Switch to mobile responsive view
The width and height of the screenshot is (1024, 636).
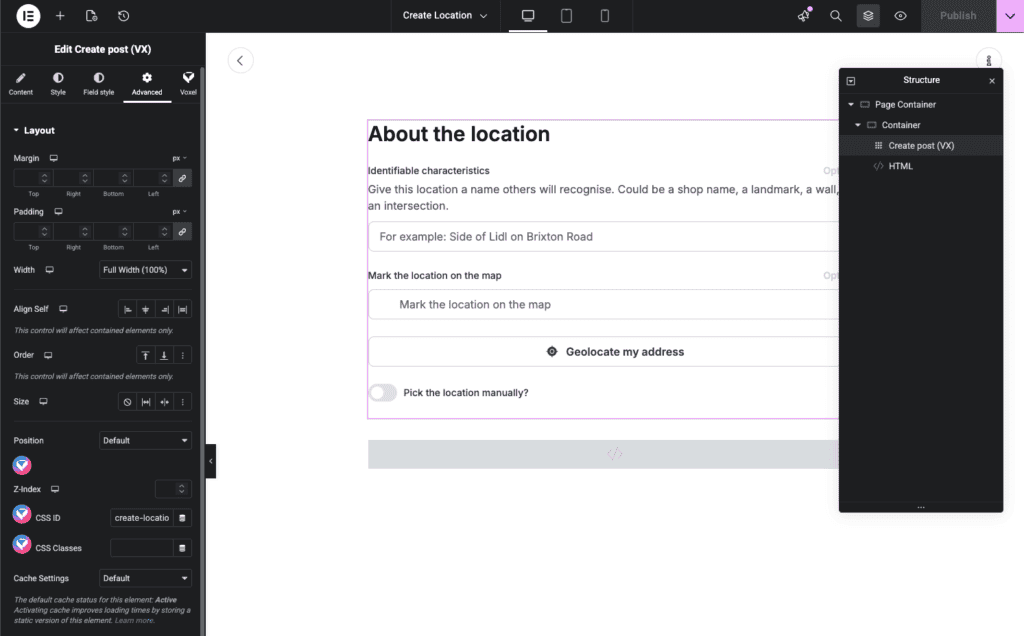605,16
